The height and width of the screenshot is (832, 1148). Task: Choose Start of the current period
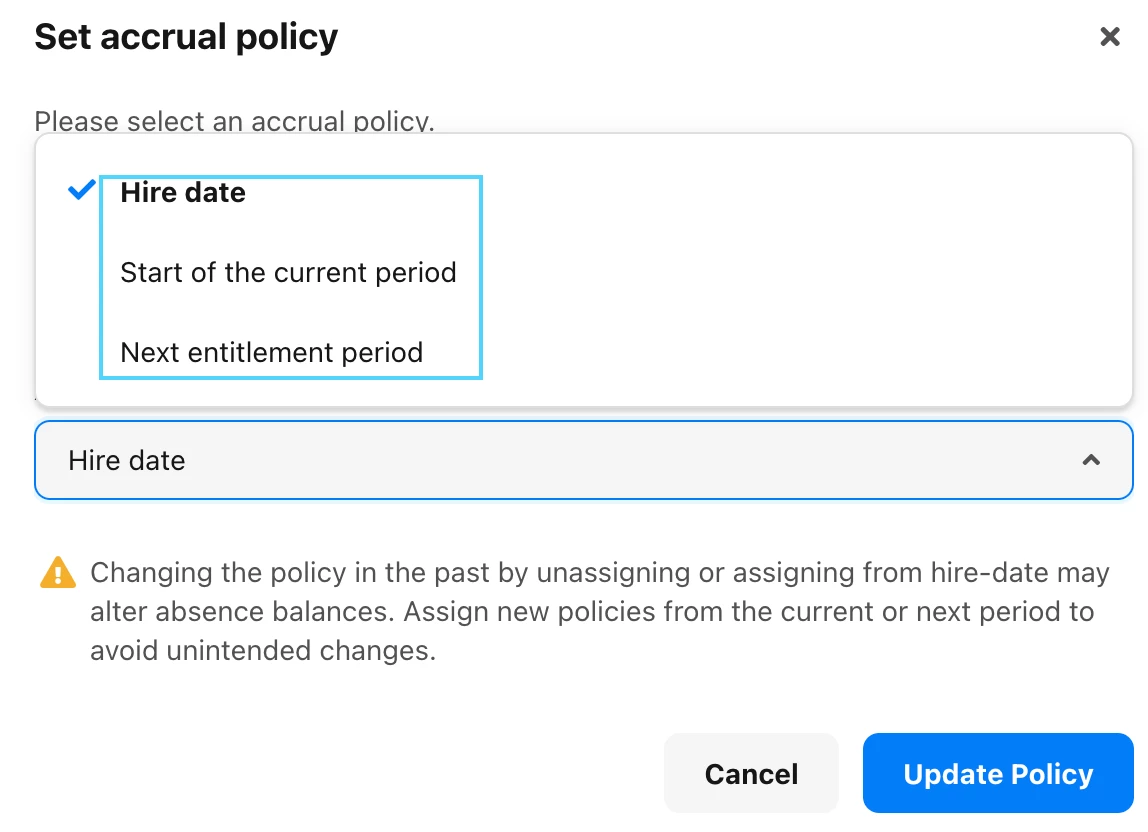tap(288, 272)
